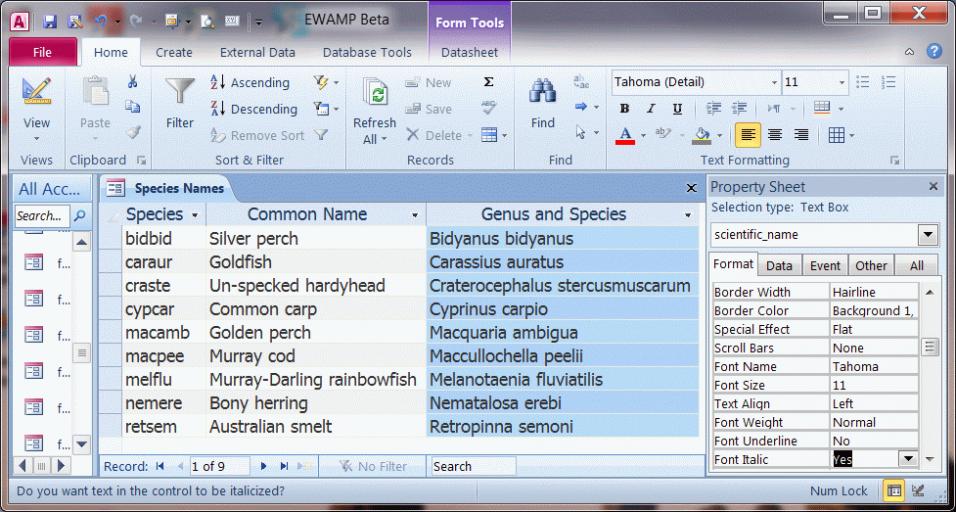Sort records Ascending

[x=249, y=82]
